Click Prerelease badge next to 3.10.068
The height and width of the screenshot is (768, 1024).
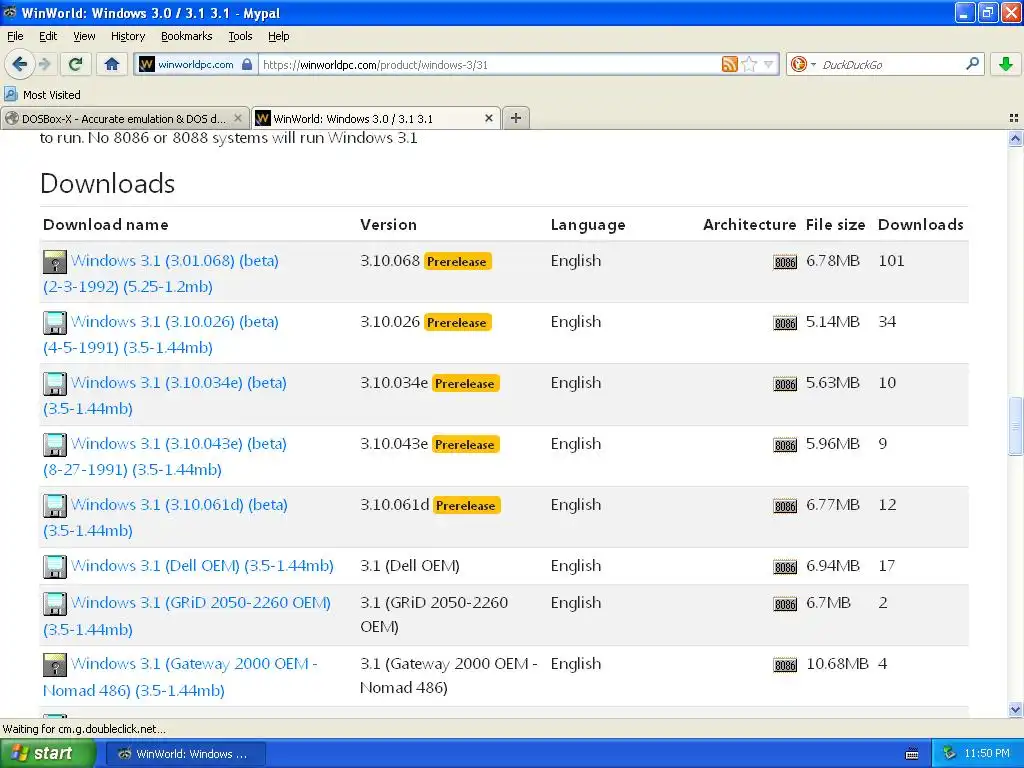pyautogui.click(x=457, y=261)
